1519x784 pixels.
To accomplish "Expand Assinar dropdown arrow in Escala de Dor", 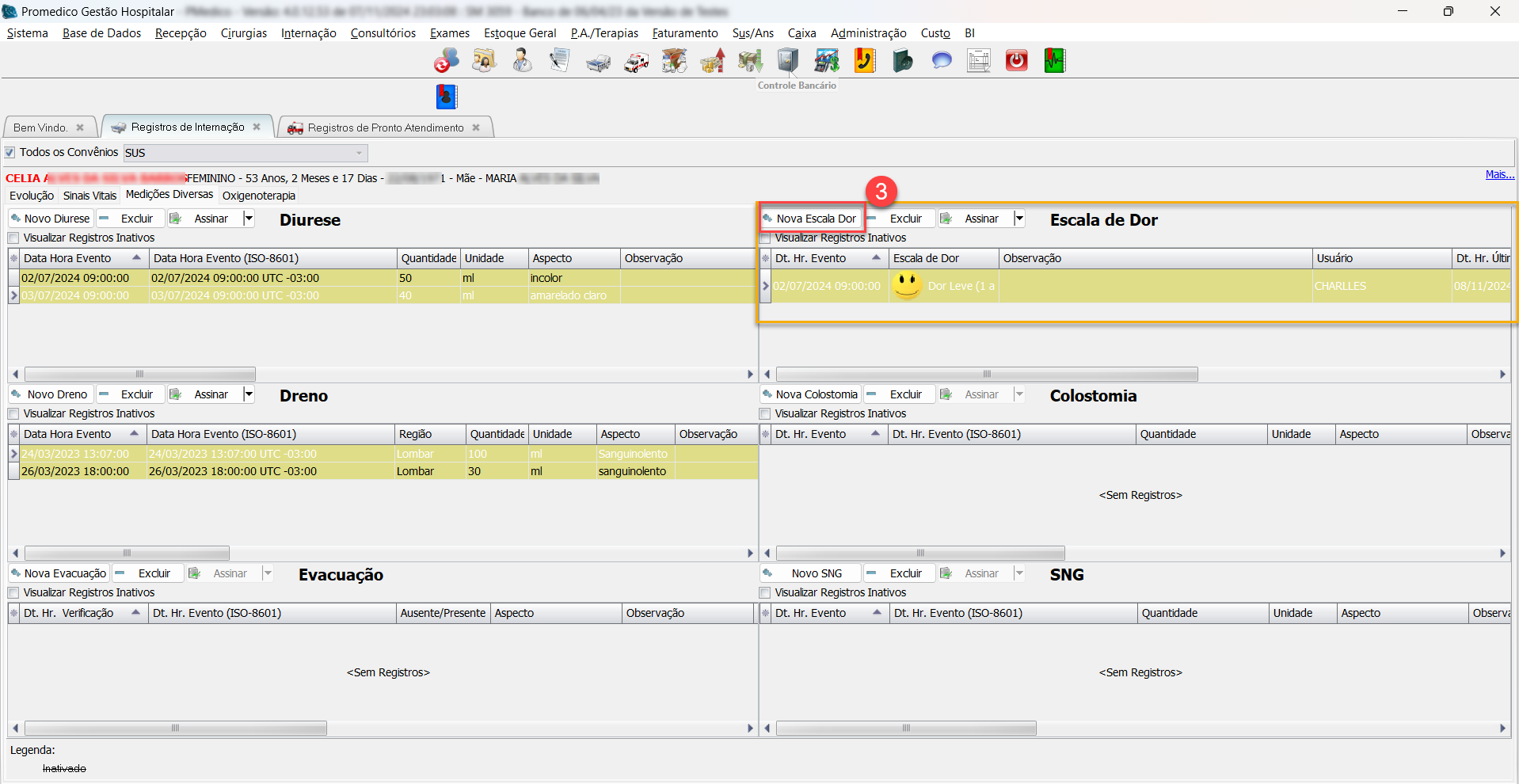I will point(1019,219).
